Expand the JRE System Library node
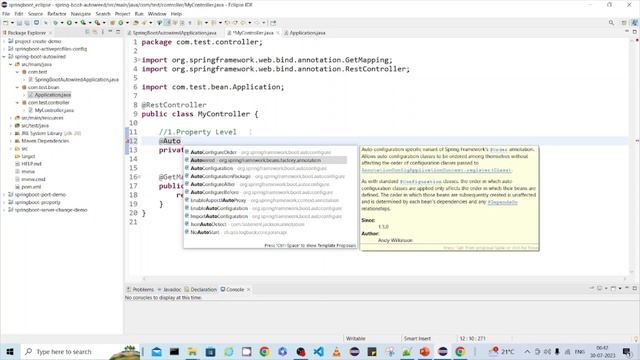 [x=11, y=133]
